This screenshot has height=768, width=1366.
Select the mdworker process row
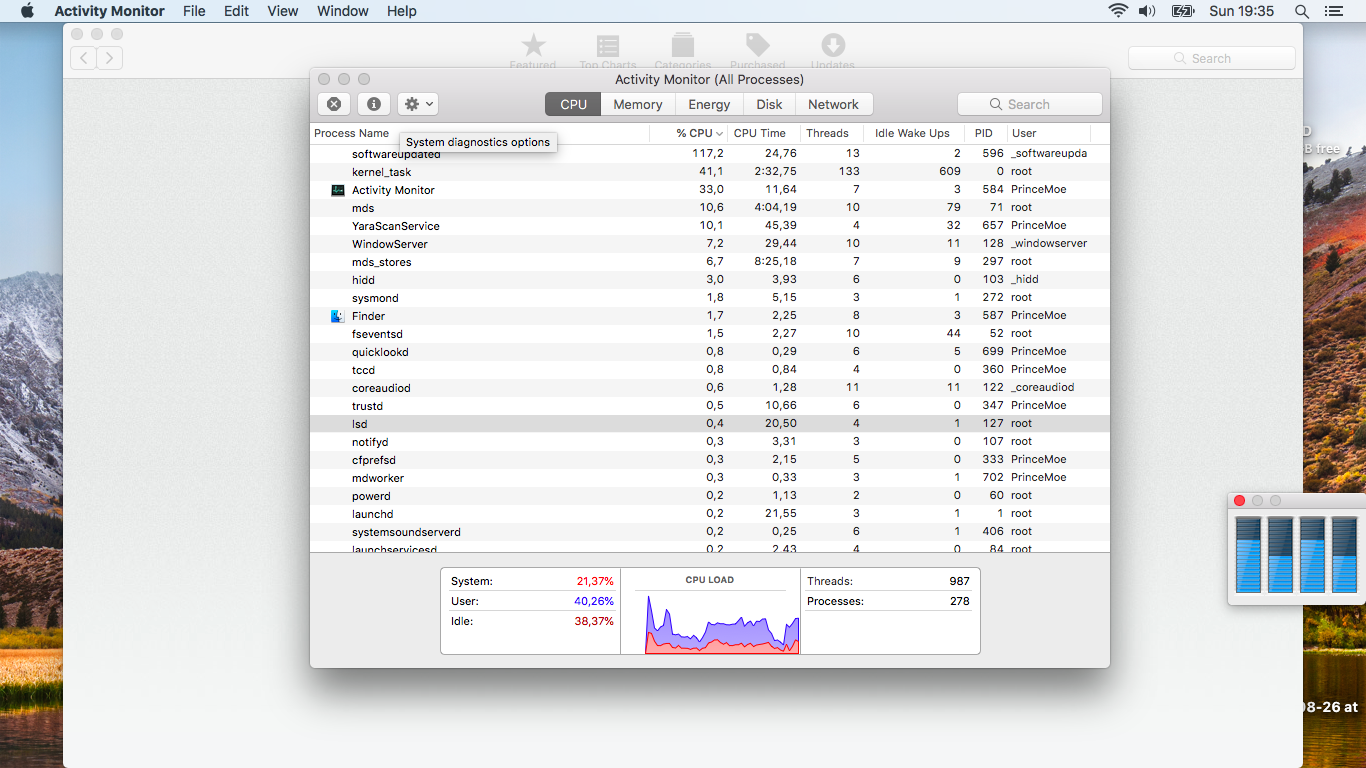[x=710, y=478]
